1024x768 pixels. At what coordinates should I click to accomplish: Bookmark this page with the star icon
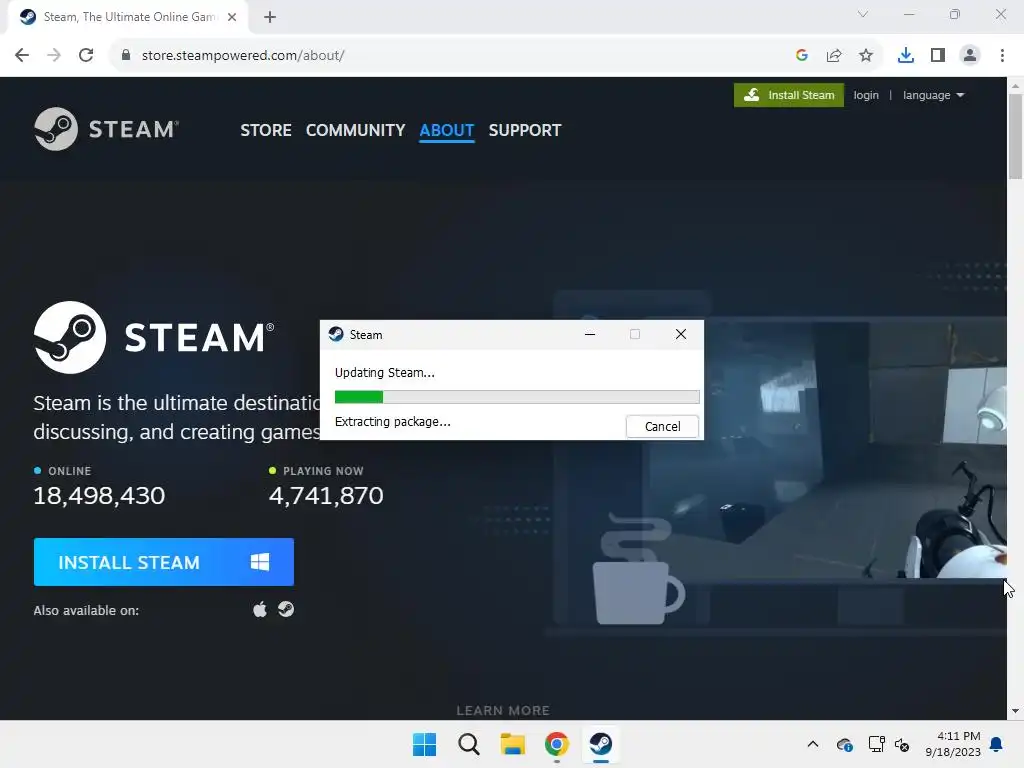(x=866, y=56)
